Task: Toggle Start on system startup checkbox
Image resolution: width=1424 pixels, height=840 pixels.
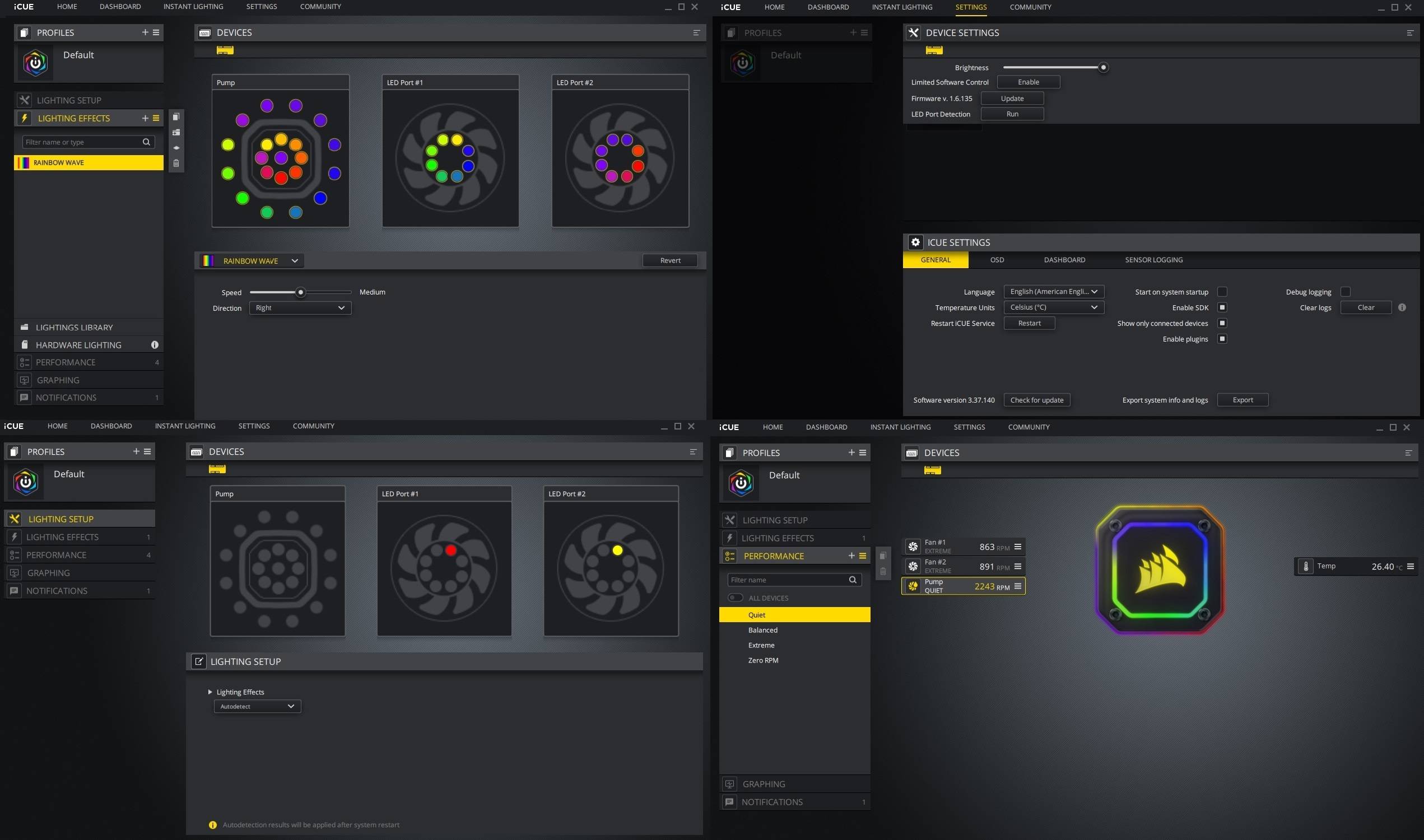Action: tap(1222, 292)
